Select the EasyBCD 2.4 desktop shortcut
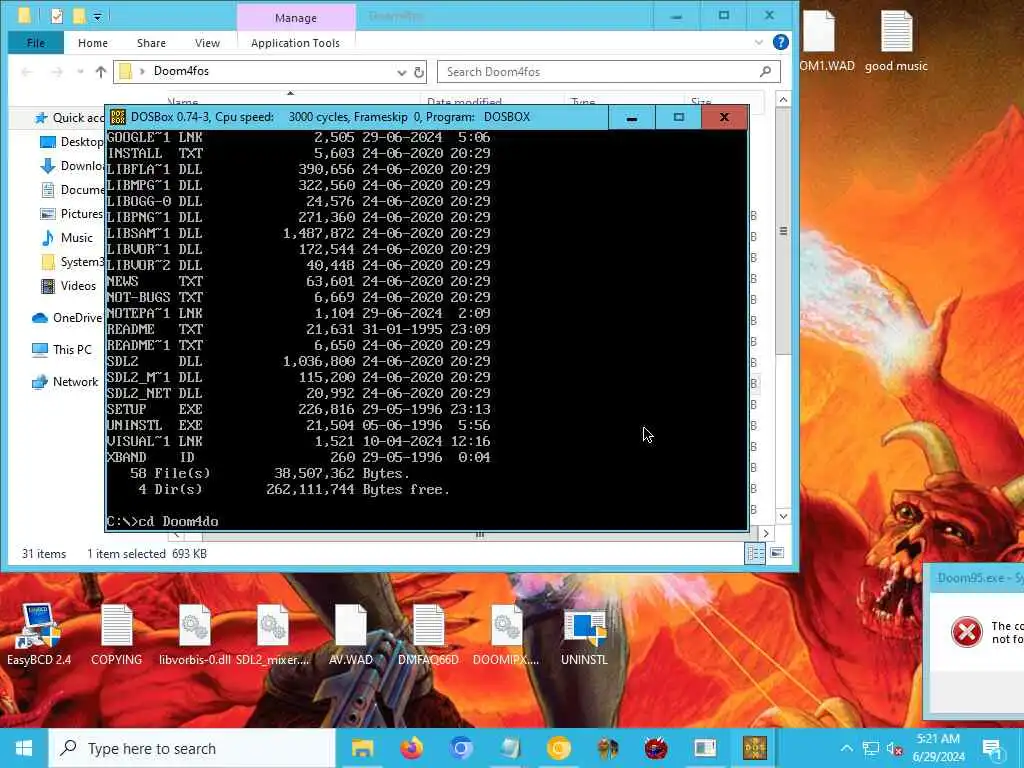Viewport: 1024px width, 768px height. point(39,633)
